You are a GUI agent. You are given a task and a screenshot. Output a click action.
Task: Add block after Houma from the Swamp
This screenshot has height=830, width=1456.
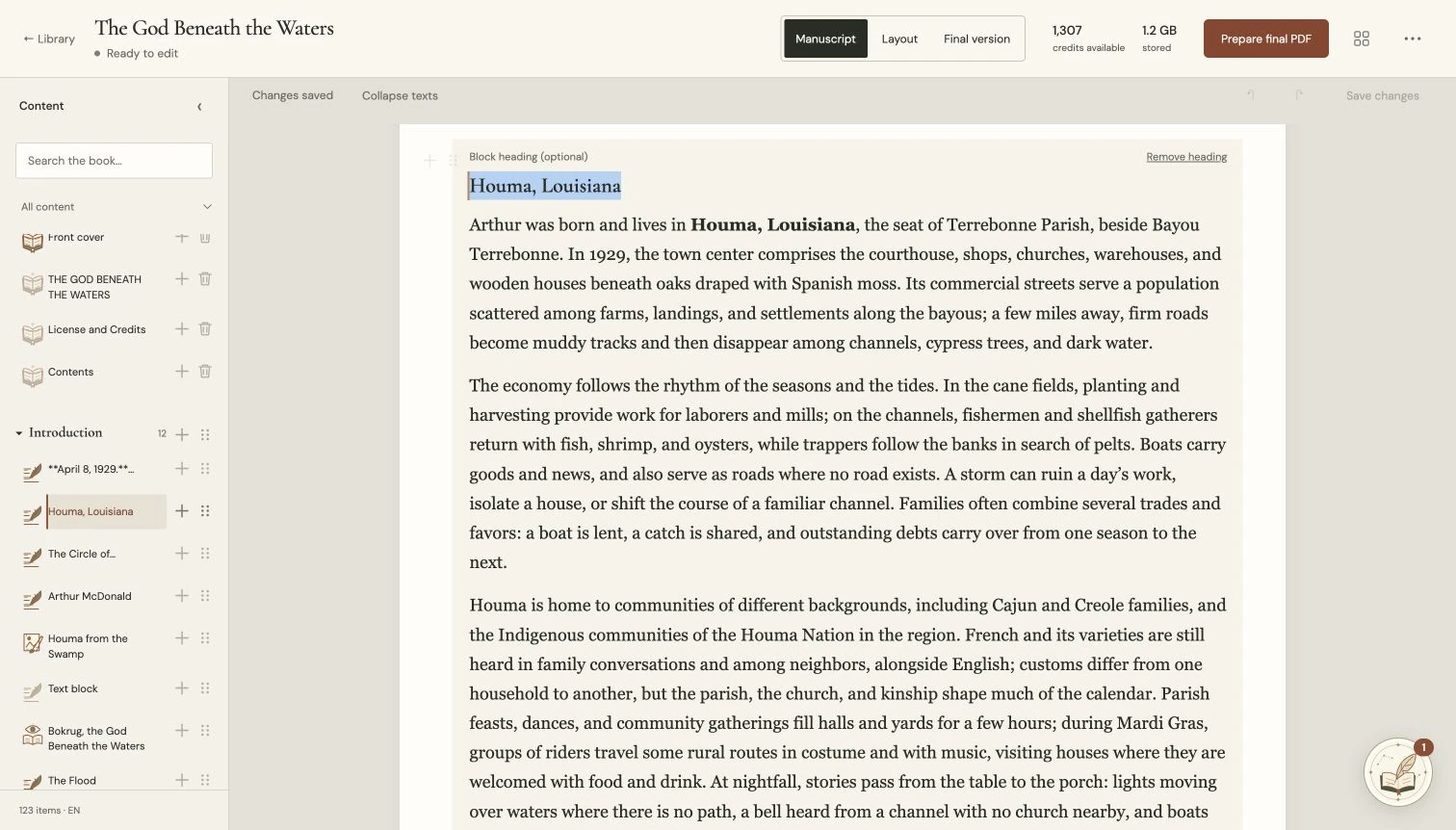point(181,638)
